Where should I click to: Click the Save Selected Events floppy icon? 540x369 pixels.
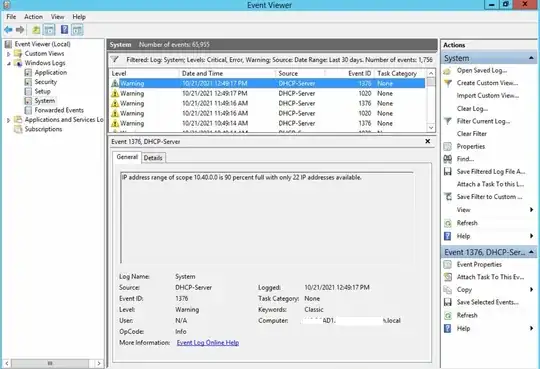pyautogui.click(x=447, y=302)
